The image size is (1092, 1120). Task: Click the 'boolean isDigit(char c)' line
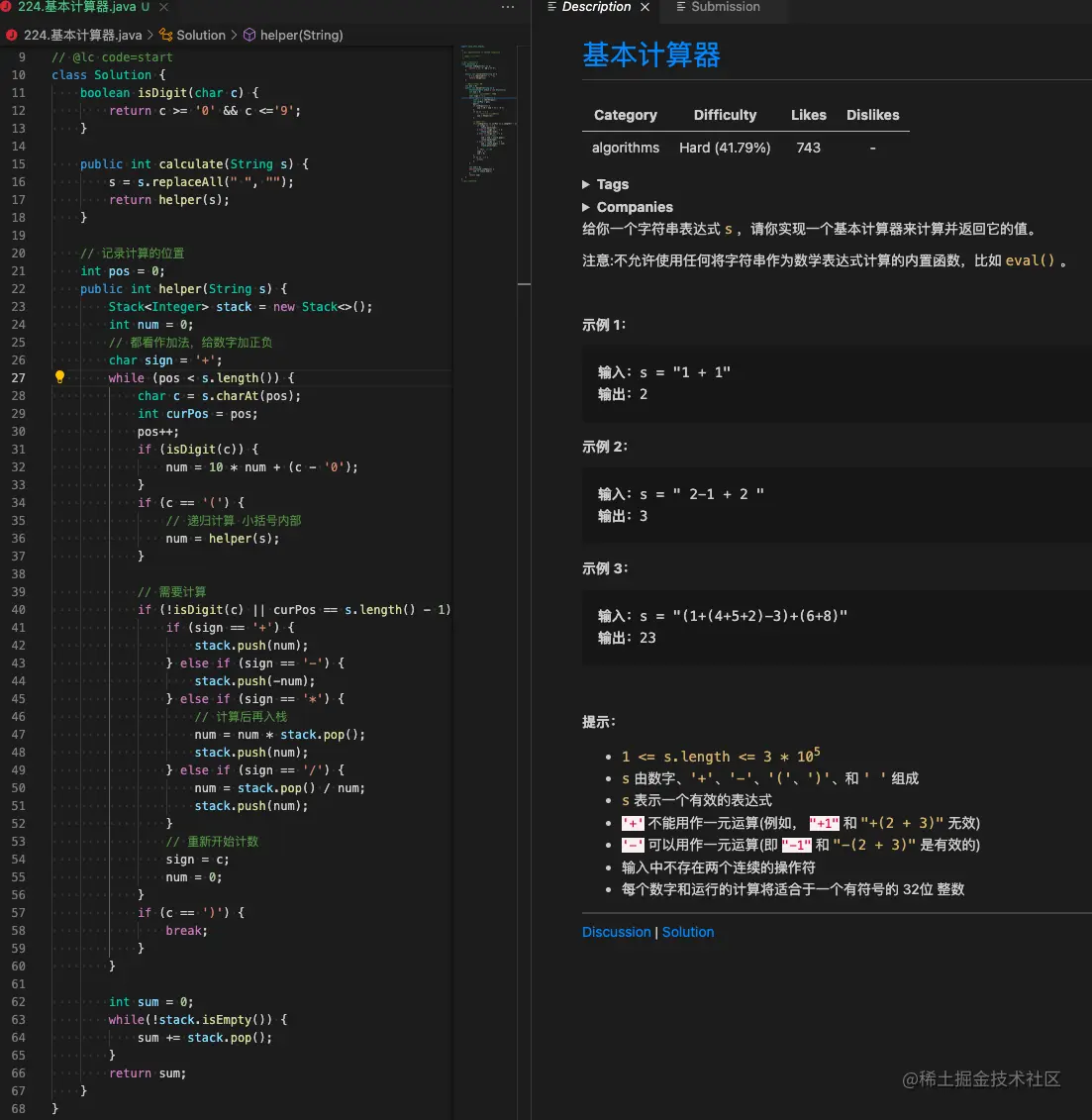point(169,93)
